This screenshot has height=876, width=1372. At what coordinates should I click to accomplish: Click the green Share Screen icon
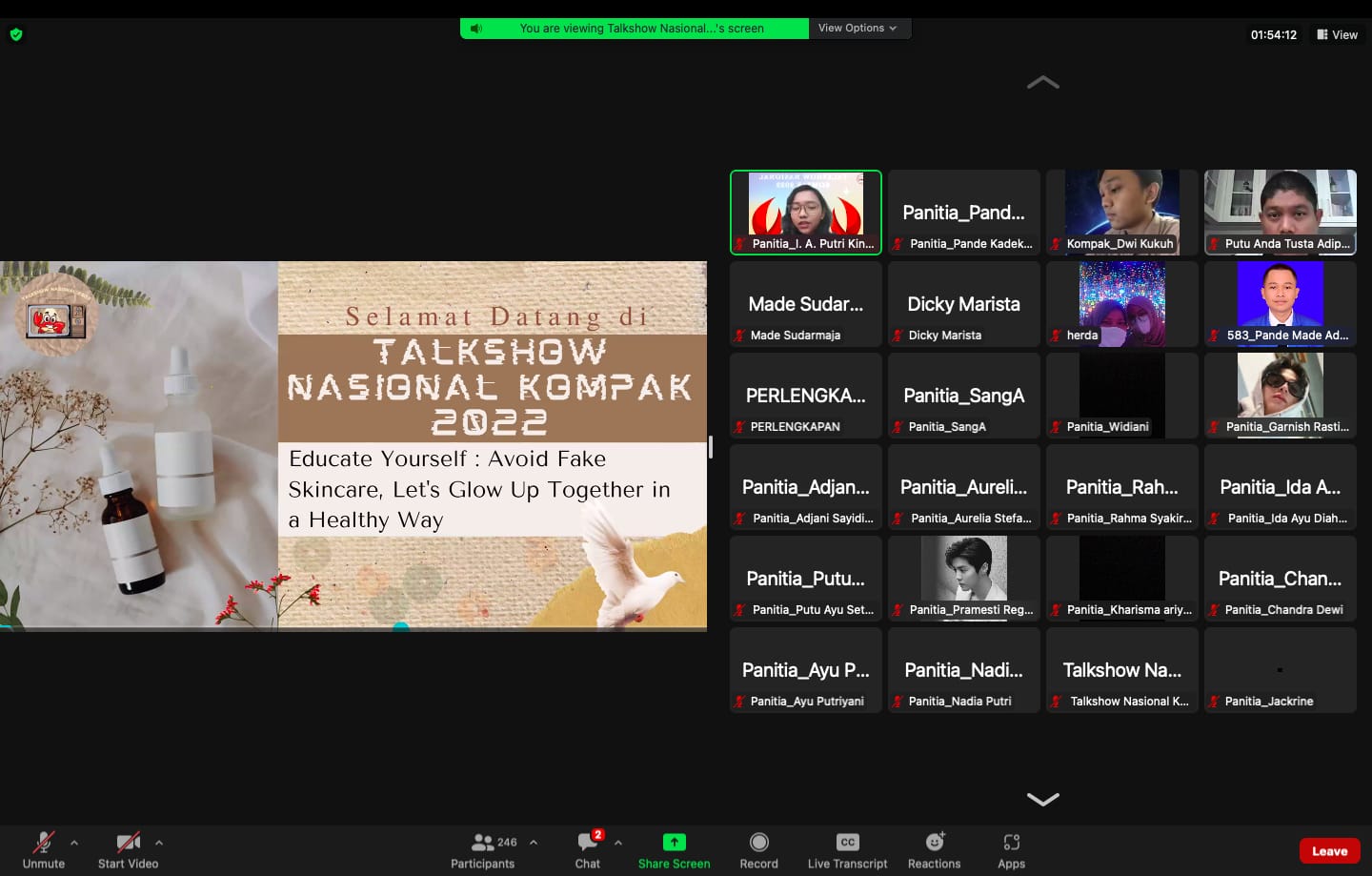(674, 843)
